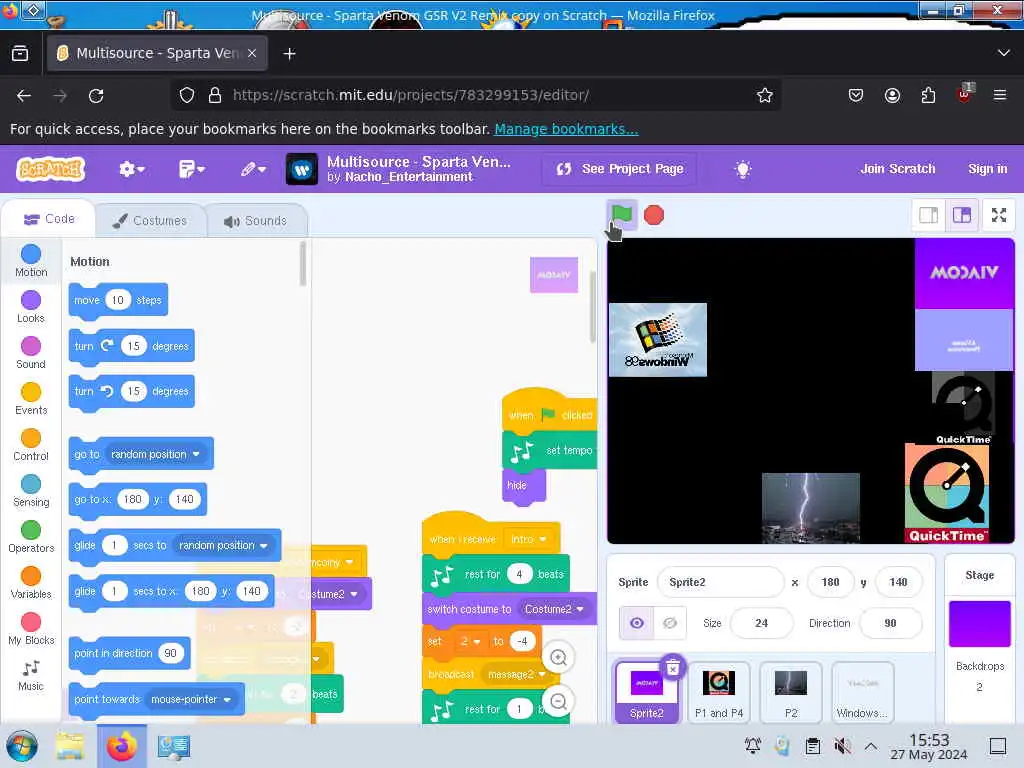Hide the sprite using crossed-eye button
The height and width of the screenshot is (768, 1024).
coord(669,623)
